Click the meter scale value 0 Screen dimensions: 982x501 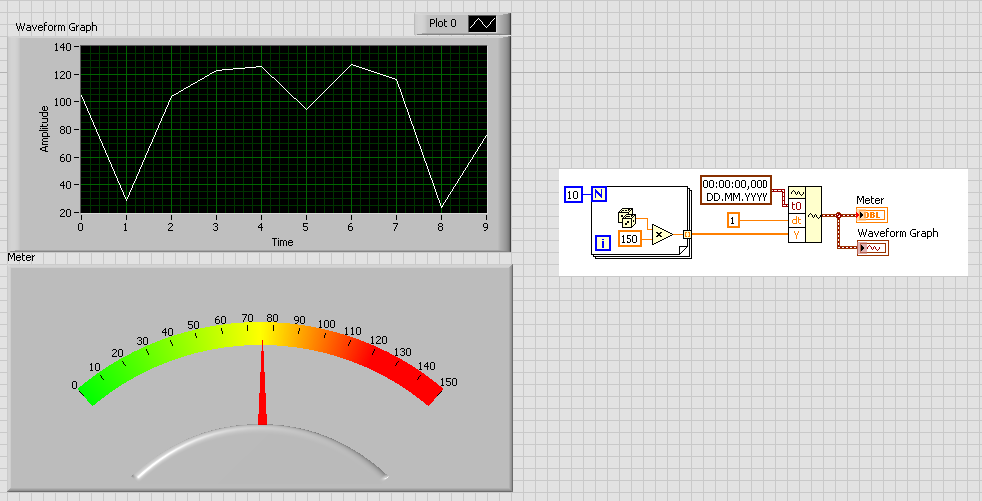pyautogui.click(x=74, y=385)
